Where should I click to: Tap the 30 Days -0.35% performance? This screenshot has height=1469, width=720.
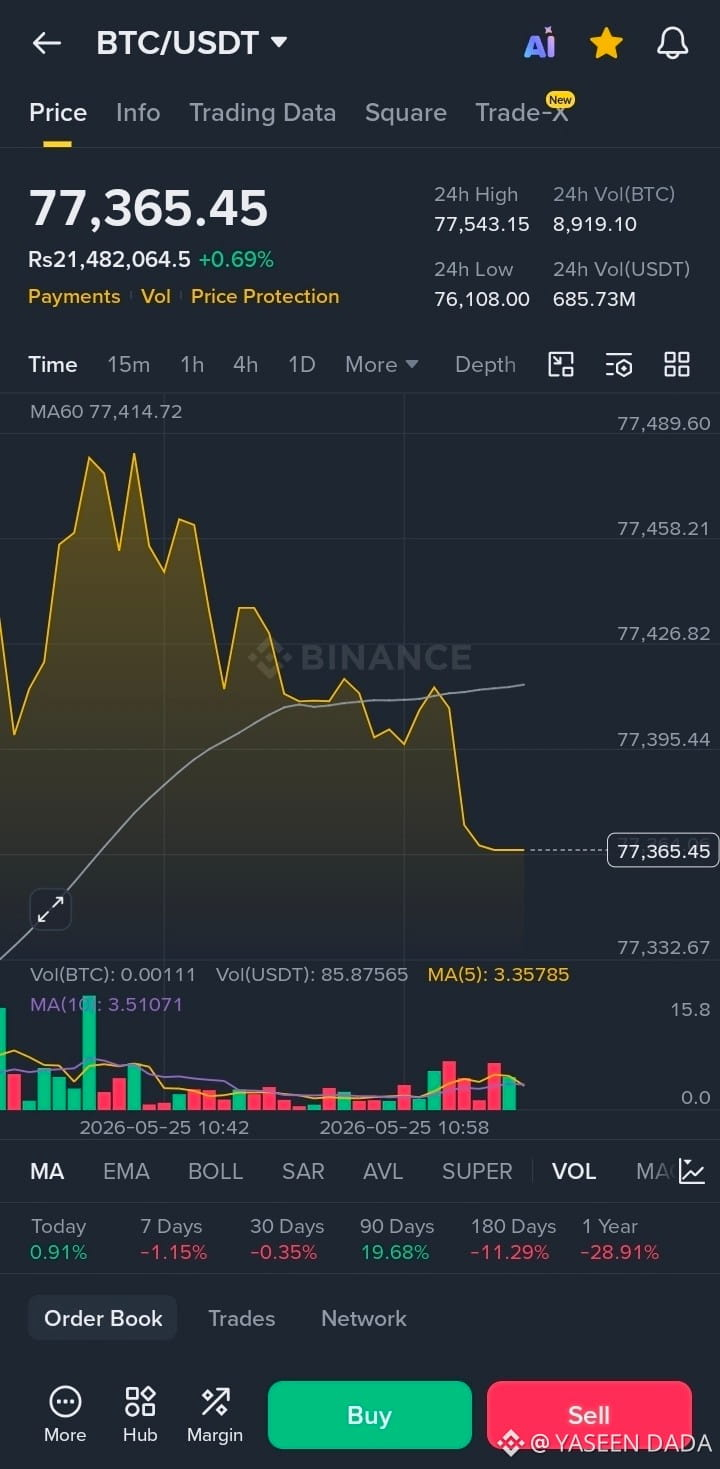click(287, 1239)
